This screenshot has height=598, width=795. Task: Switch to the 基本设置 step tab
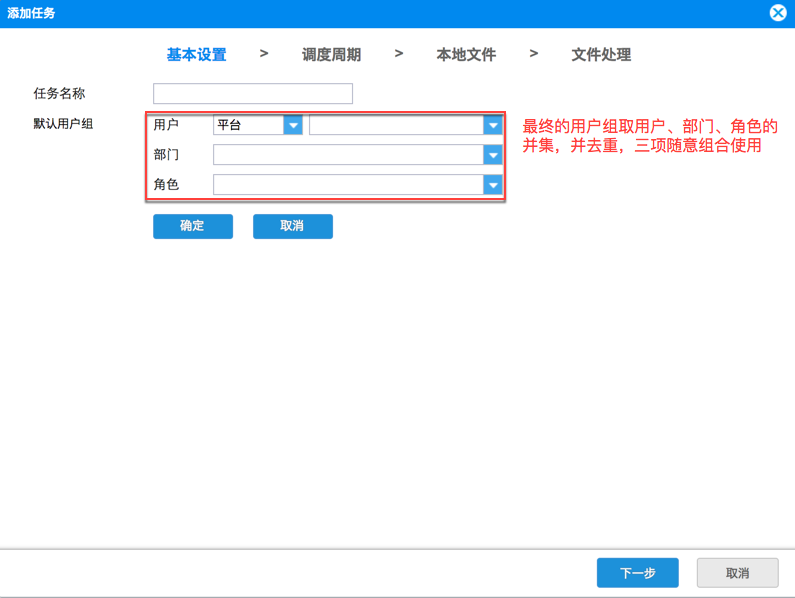197,54
